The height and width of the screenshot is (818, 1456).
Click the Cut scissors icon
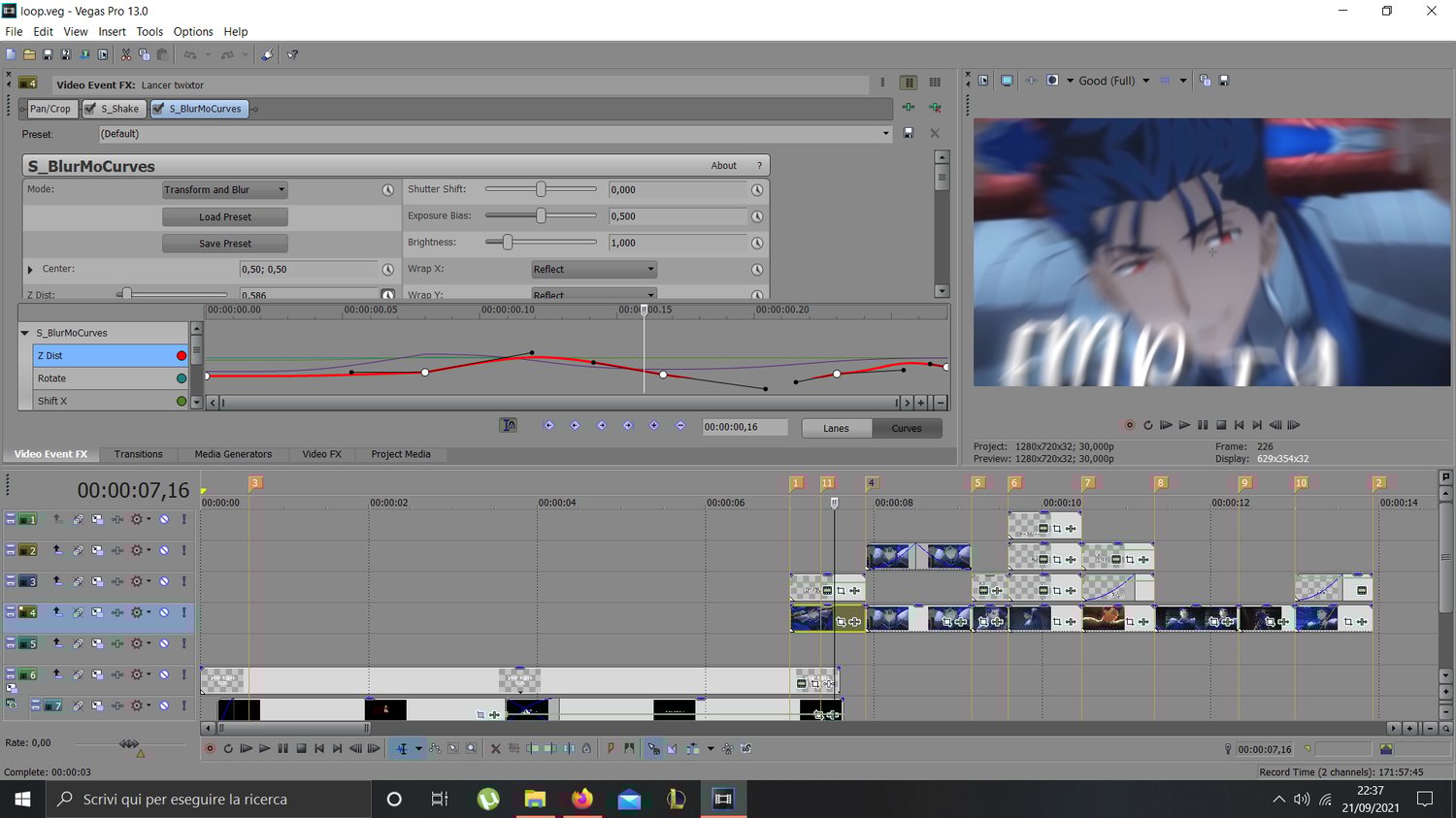[x=126, y=54]
